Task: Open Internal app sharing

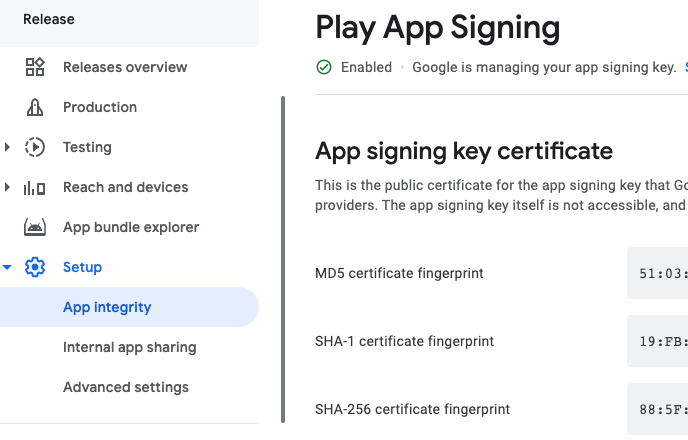Action: (x=129, y=347)
